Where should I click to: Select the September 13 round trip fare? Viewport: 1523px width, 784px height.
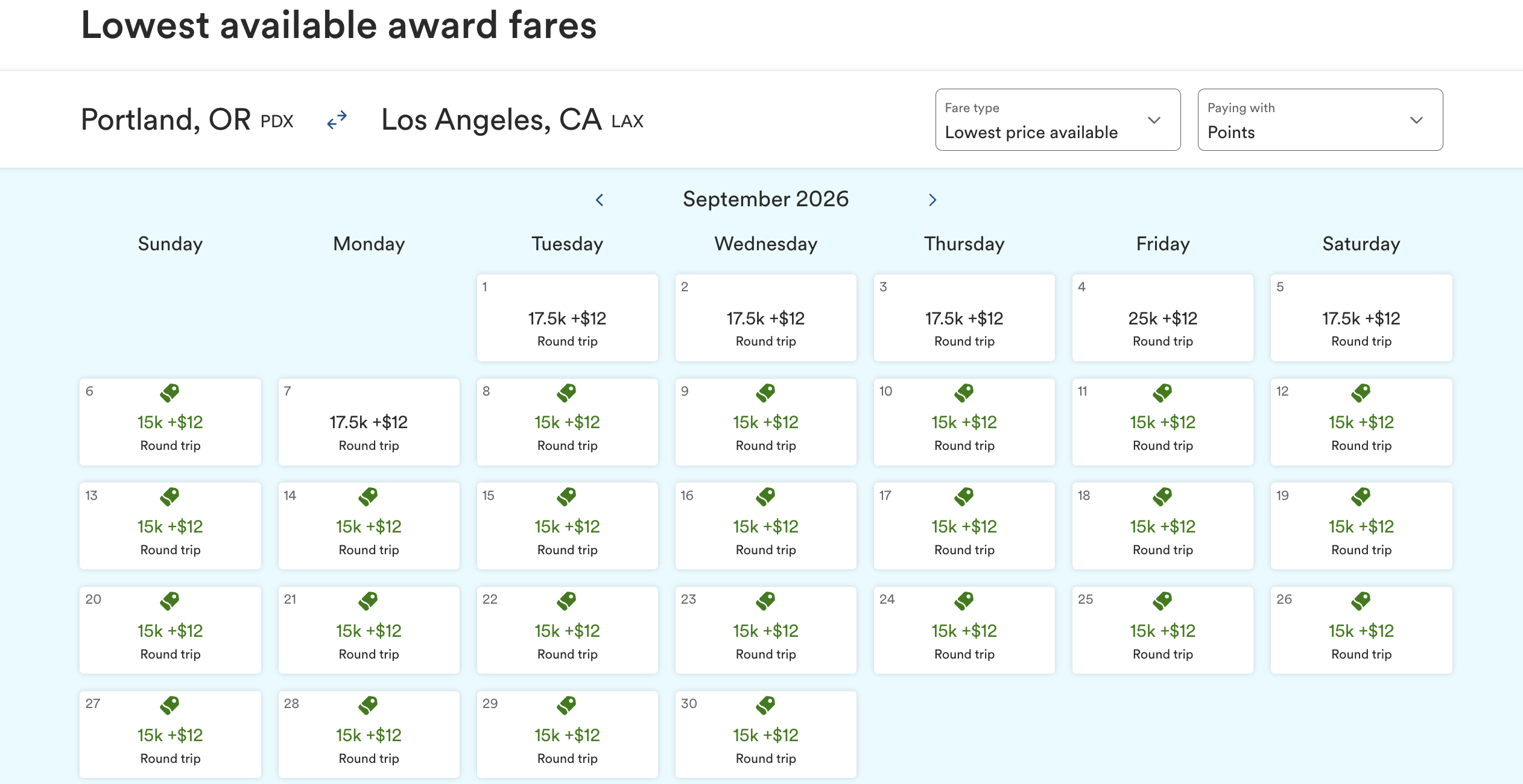coord(169,526)
